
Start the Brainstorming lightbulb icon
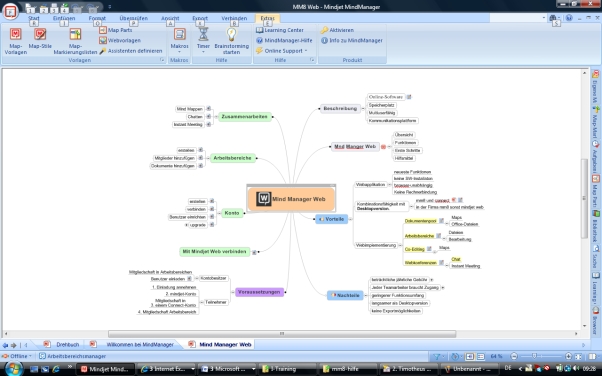pyautogui.click(x=232, y=35)
